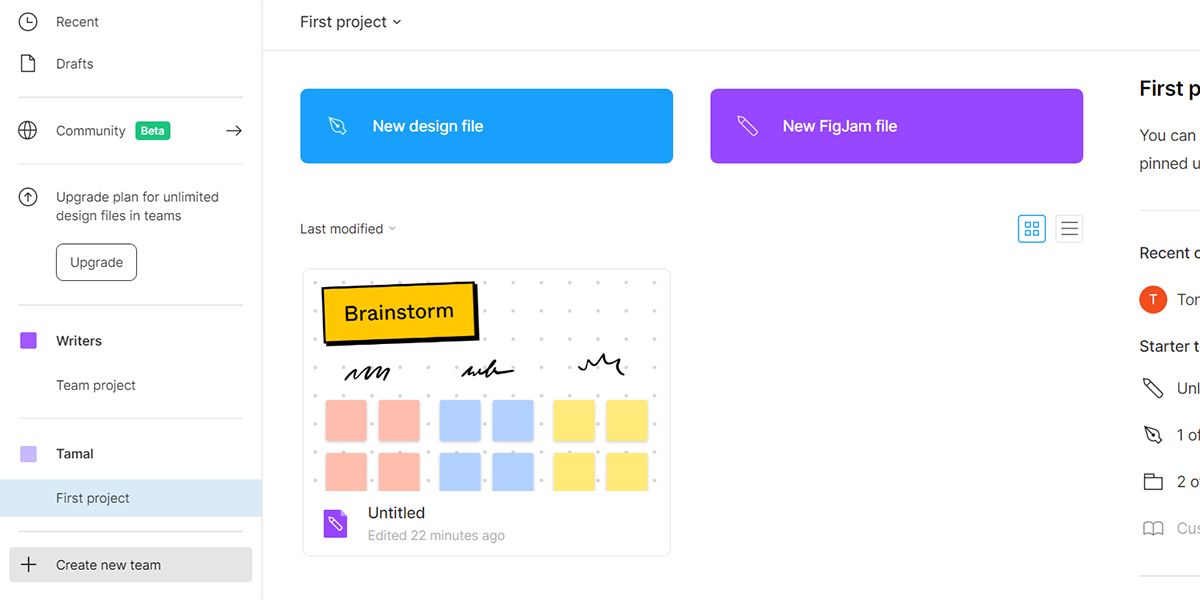The image size is (1200, 600).
Task: Switch to grid view
Action: coord(1031,229)
